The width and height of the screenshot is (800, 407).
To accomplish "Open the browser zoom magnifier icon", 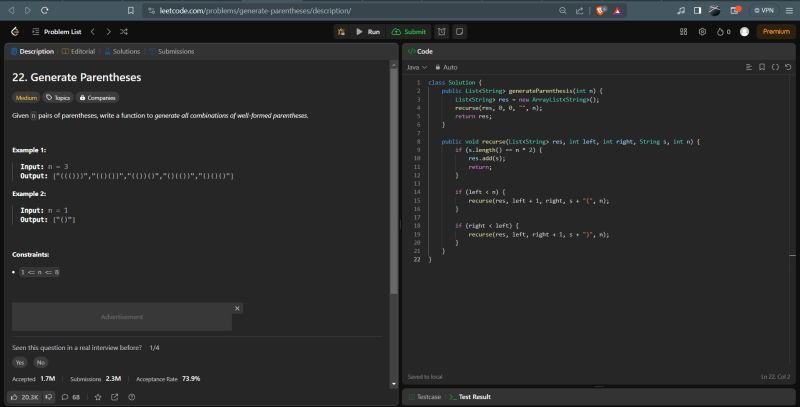I will click(563, 10).
